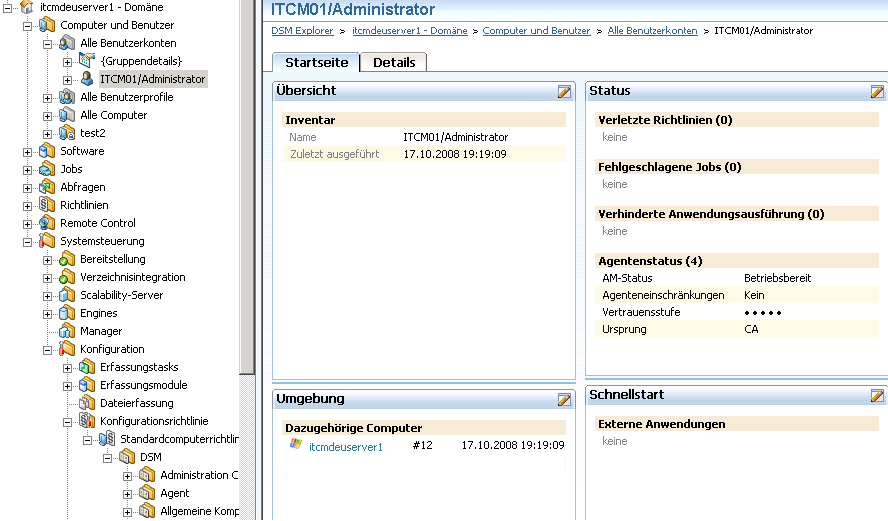Expand the Alle Benutzerprofile node
This screenshot has width=888, height=521.
48,98
